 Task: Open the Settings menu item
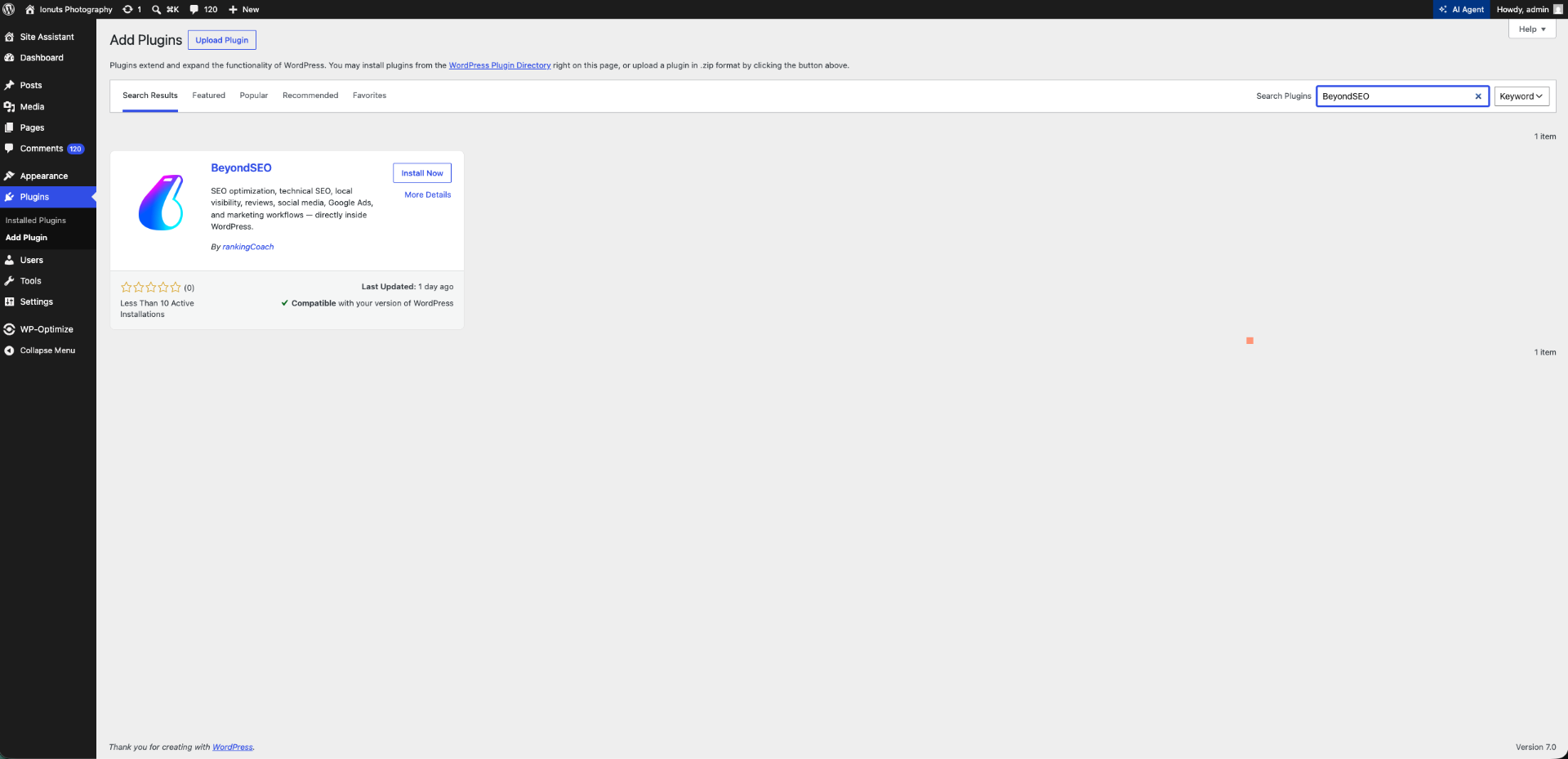point(47,301)
